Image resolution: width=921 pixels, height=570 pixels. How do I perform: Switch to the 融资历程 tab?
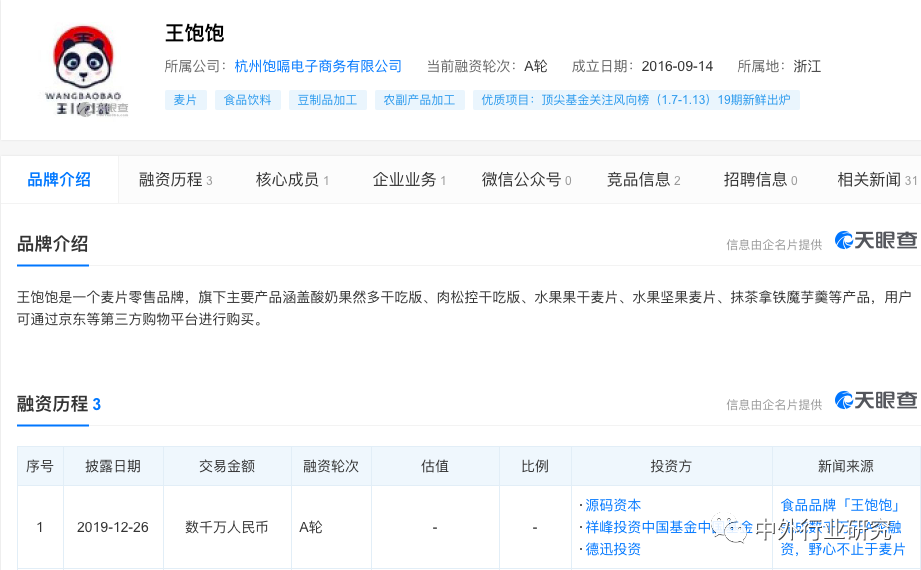coord(175,180)
